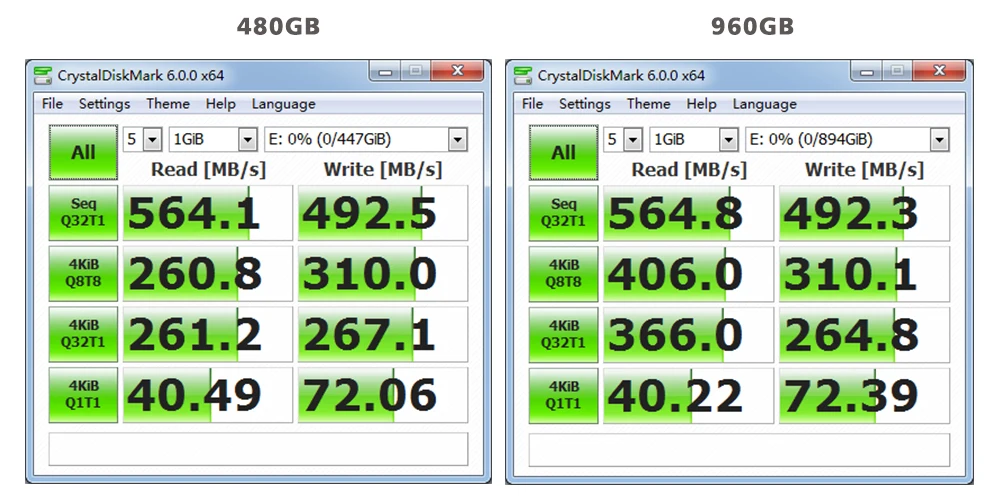
Task: Run All tests in 480GB window
Action: click(x=84, y=152)
